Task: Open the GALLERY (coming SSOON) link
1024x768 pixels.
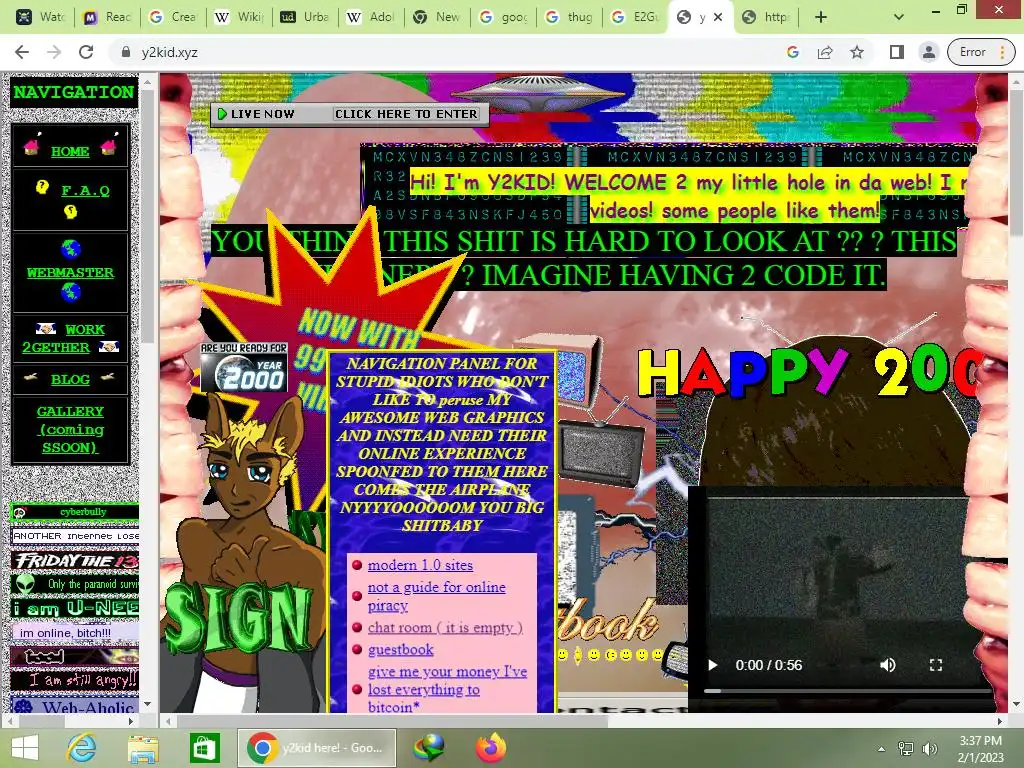Action: click(x=70, y=429)
